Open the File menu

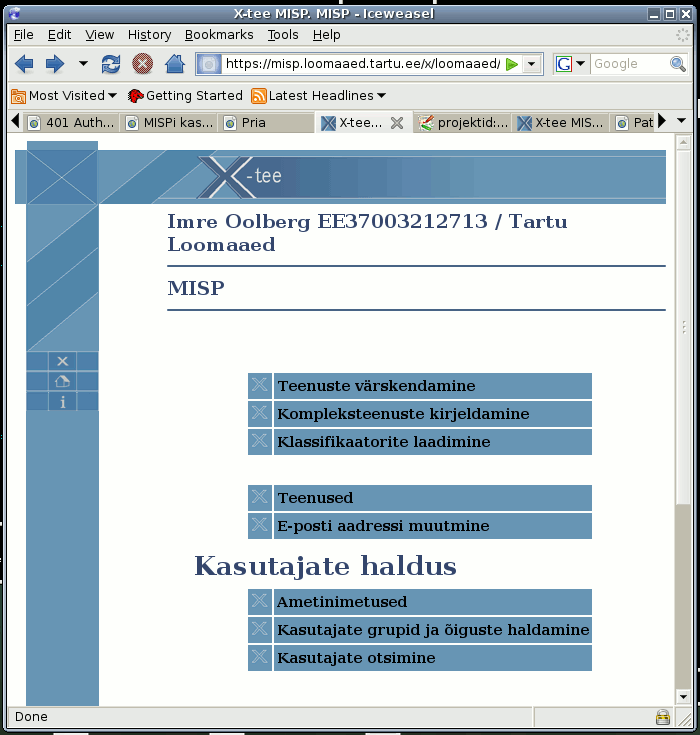point(23,35)
